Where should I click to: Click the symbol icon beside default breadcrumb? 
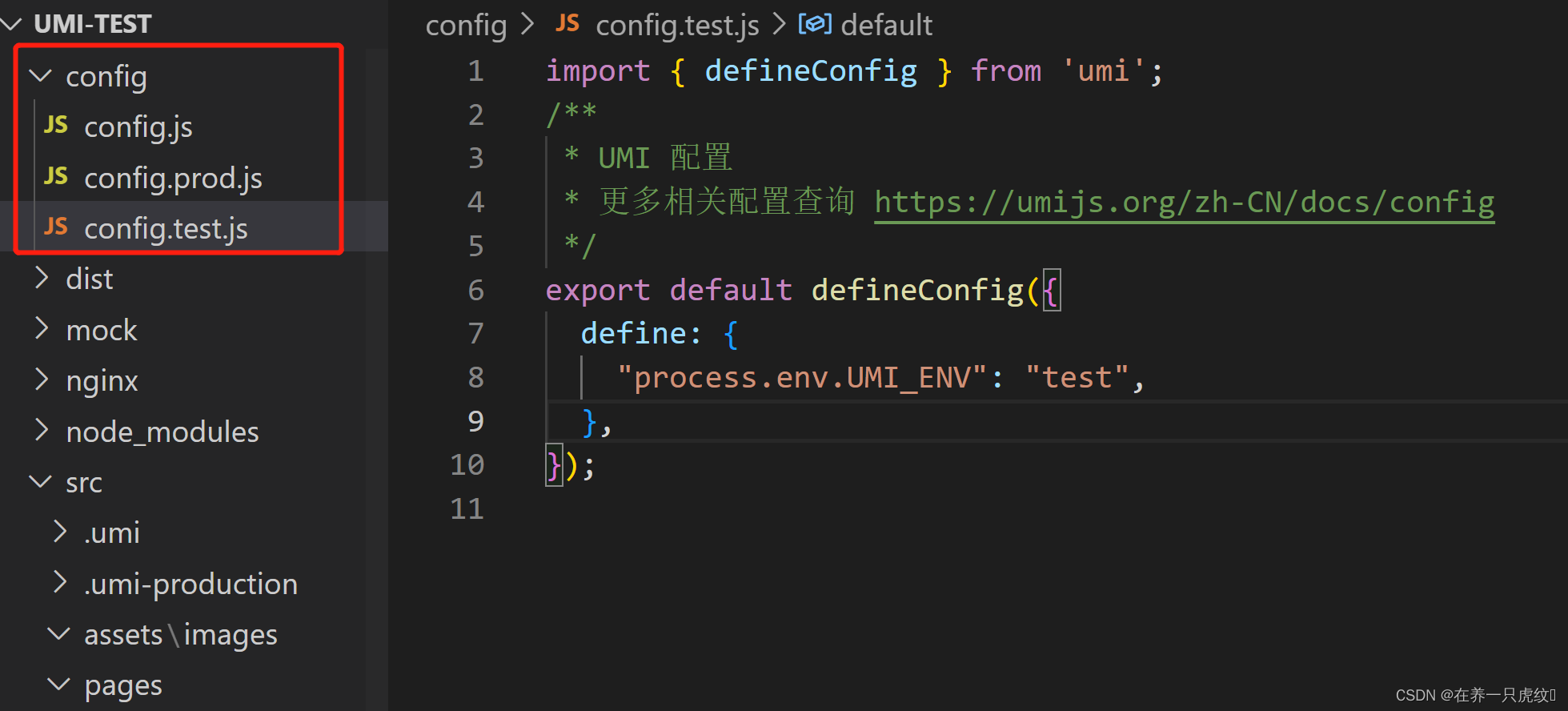click(815, 25)
